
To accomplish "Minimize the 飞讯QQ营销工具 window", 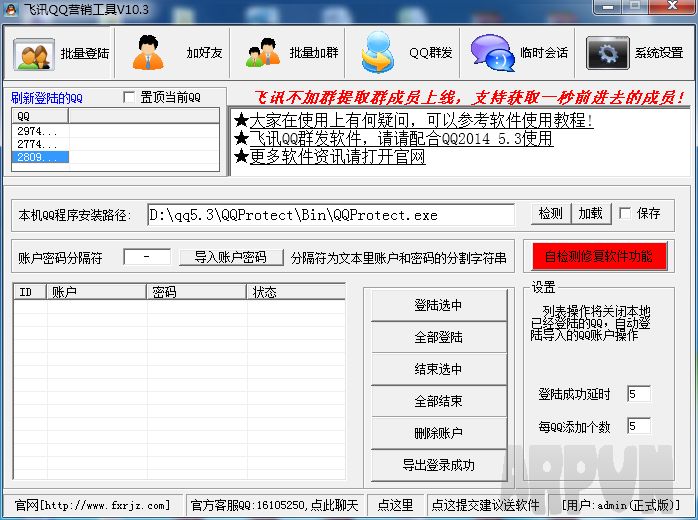I will (x=608, y=6).
